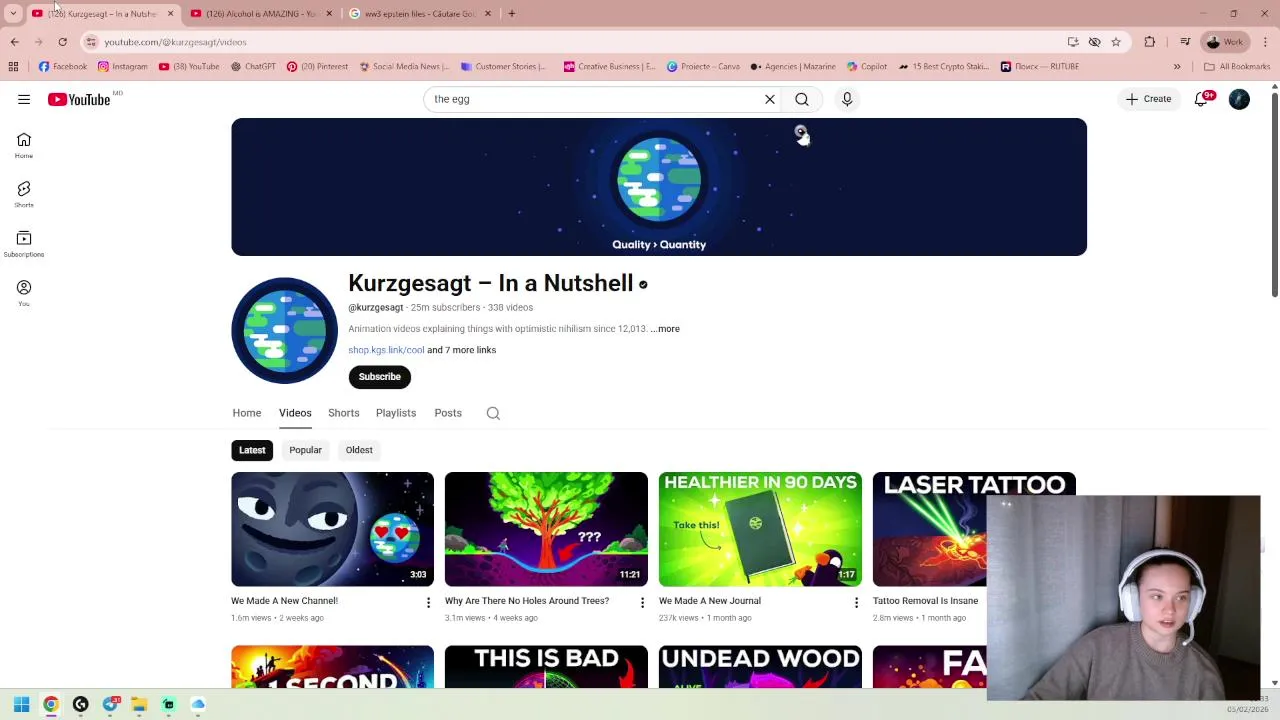The height and width of the screenshot is (720, 1280).
Task: Open the account avatar menu
Action: pyautogui.click(x=1239, y=99)
